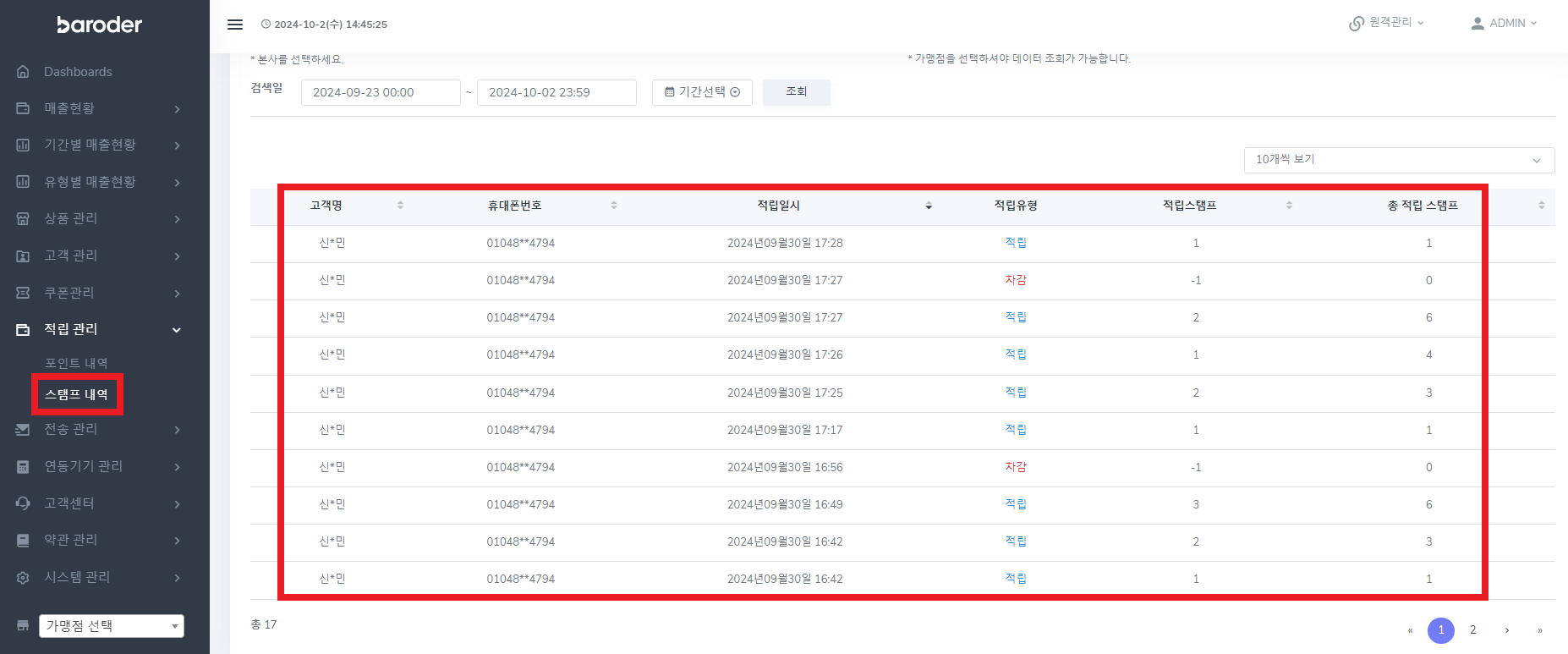Click the 원격관리 remote link icon
The image size is (1568, 654).
pyautogui.click(x=1357, y=24)
